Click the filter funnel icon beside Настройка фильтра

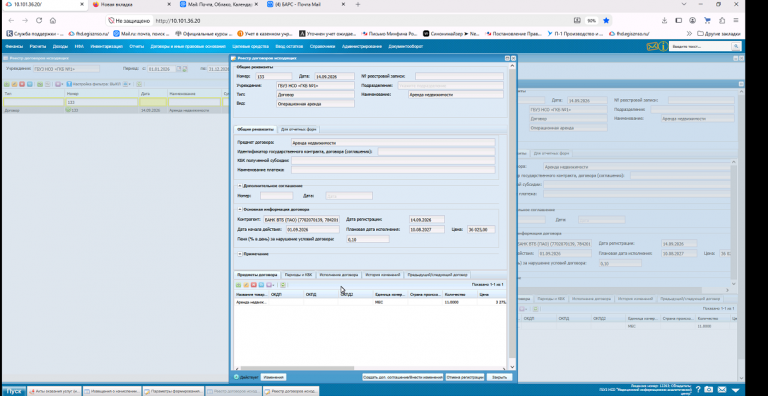[x=69, y=84]
